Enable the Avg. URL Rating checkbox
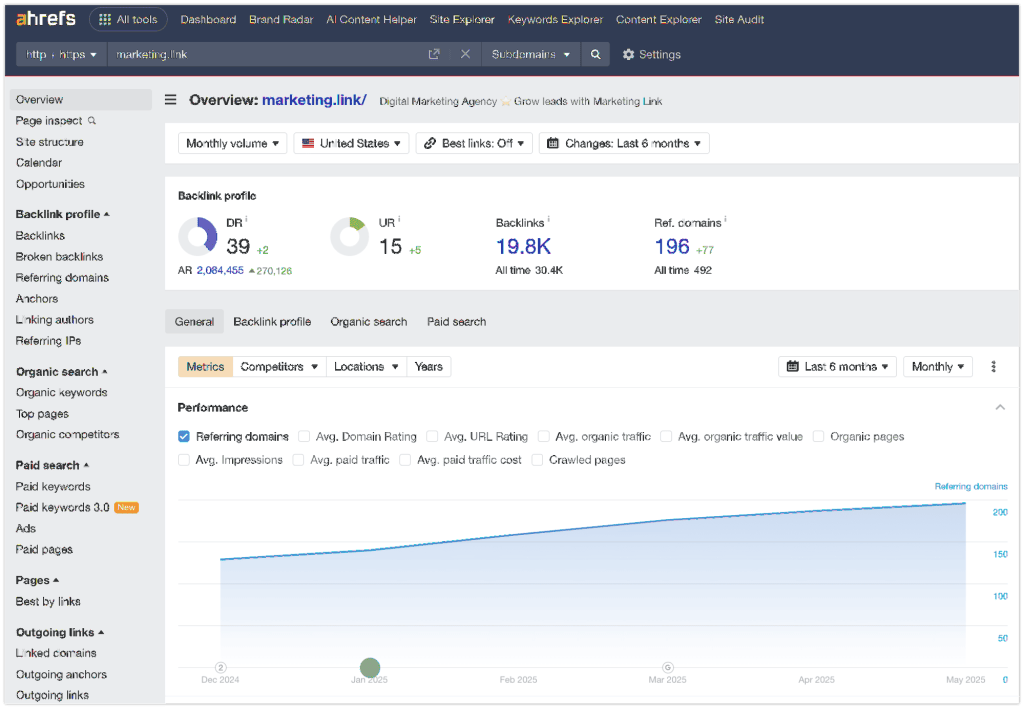1024x709 pixels. click(432, 436)
